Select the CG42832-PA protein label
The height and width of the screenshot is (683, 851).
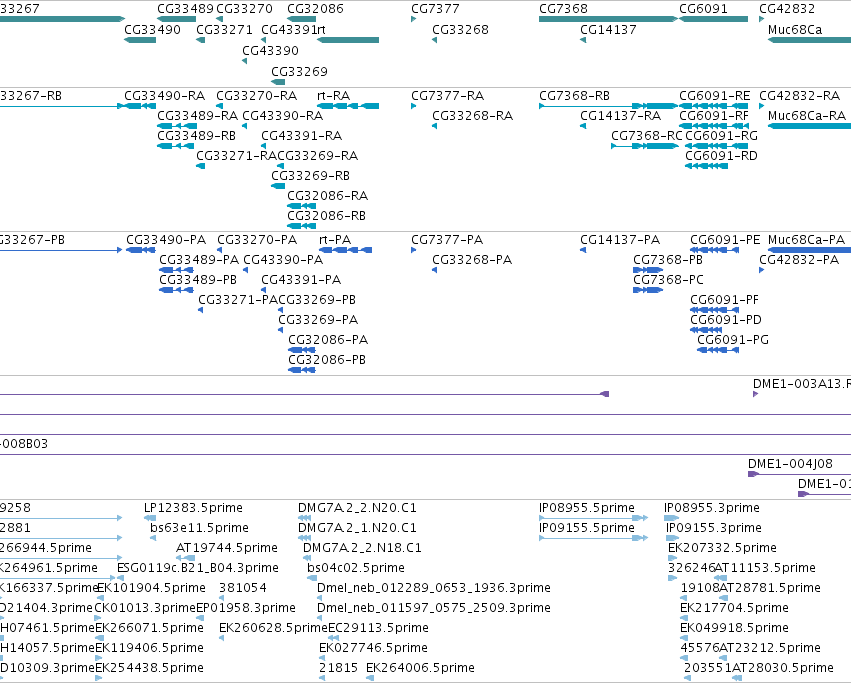(799, 260)
